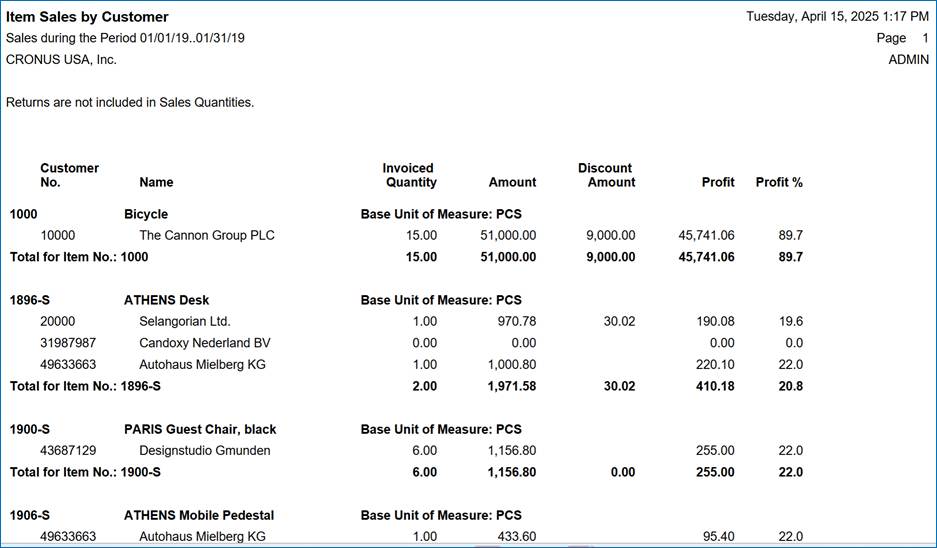This screenshot has width=937, height=548.
Task: Click the Invoiced Quantity column header
Action: (410, 175)
